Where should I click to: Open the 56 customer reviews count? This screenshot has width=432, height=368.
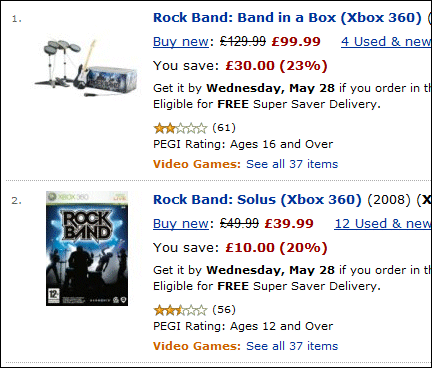[x=224, y=310]
